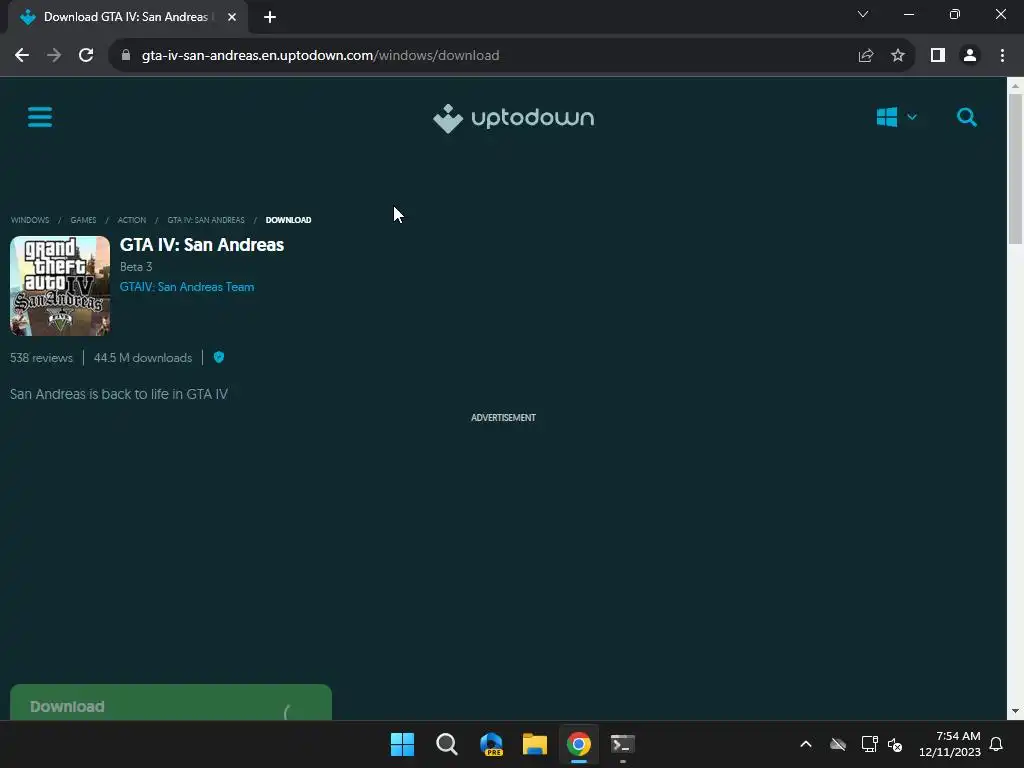Open Chrome's three-dot menu
1024x768 pixels.
click(1002, 56)
